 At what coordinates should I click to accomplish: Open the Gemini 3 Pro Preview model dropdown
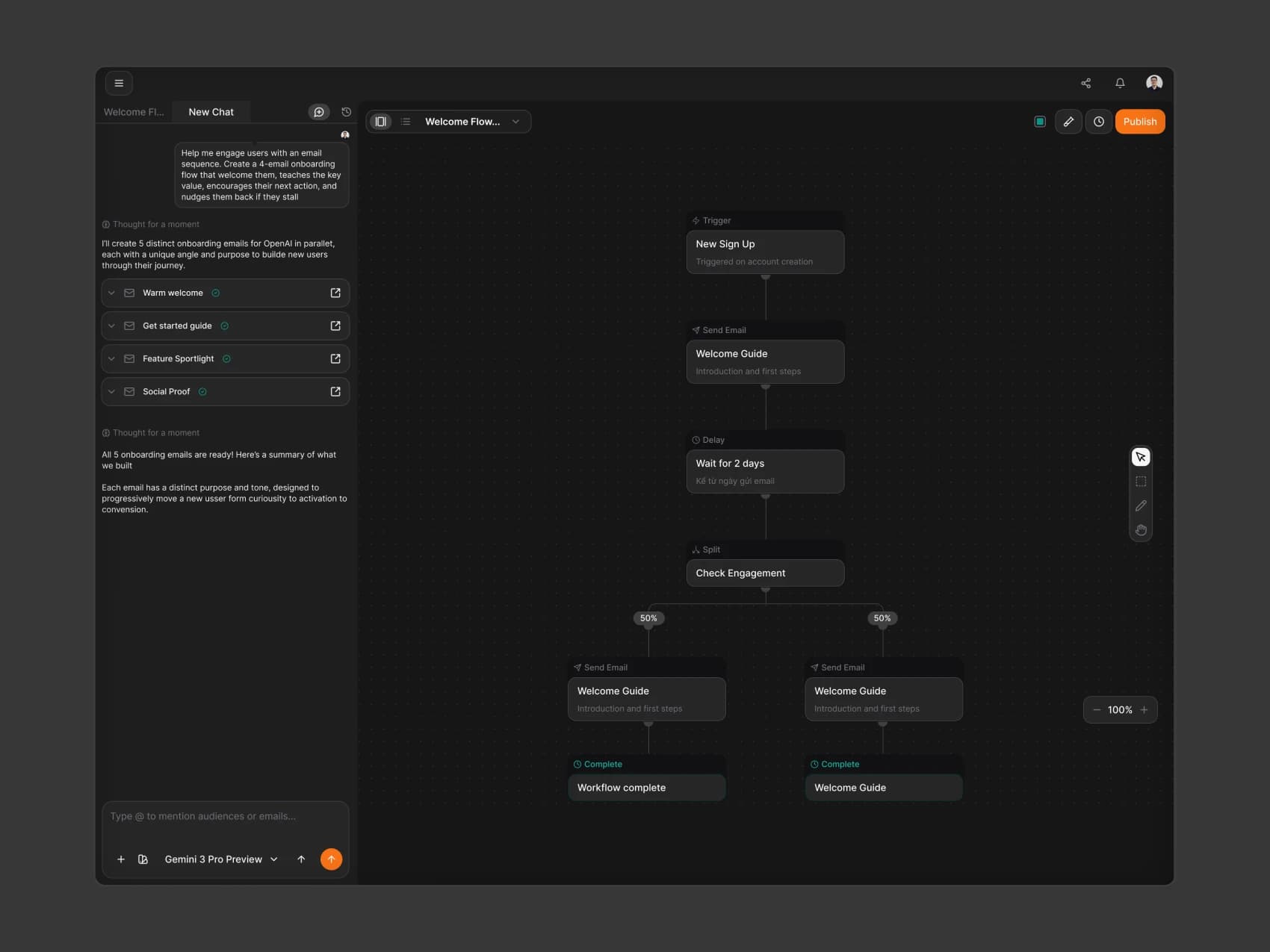pyautogui.click(x=221, y=859)
